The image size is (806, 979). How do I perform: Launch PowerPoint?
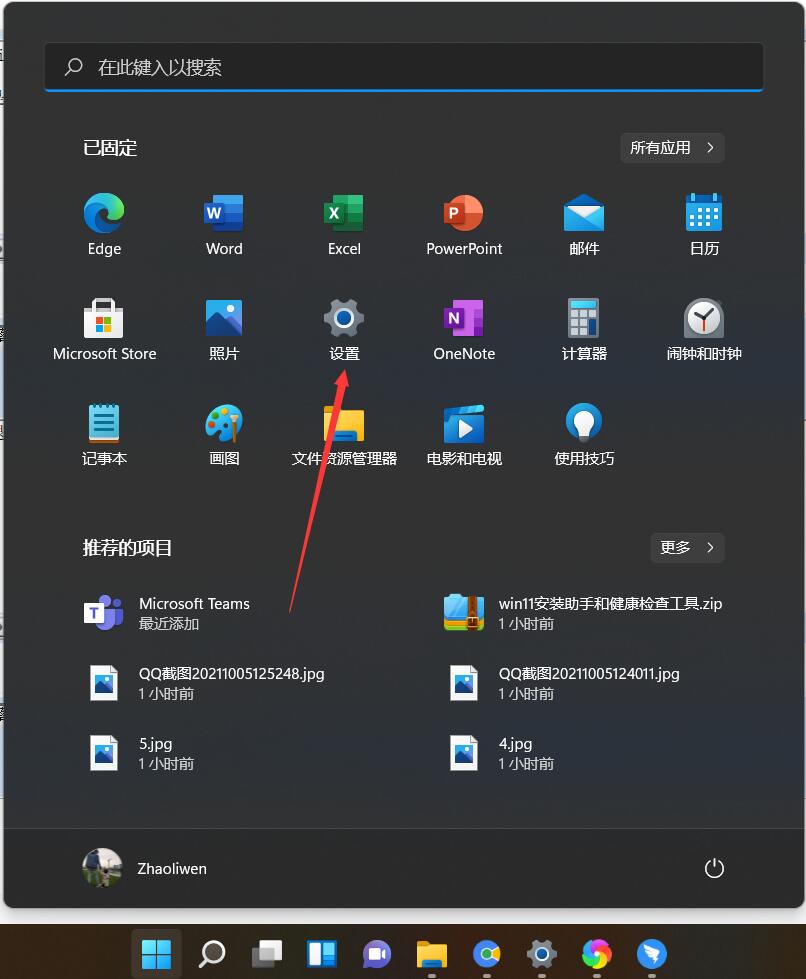tap(463, 213)
